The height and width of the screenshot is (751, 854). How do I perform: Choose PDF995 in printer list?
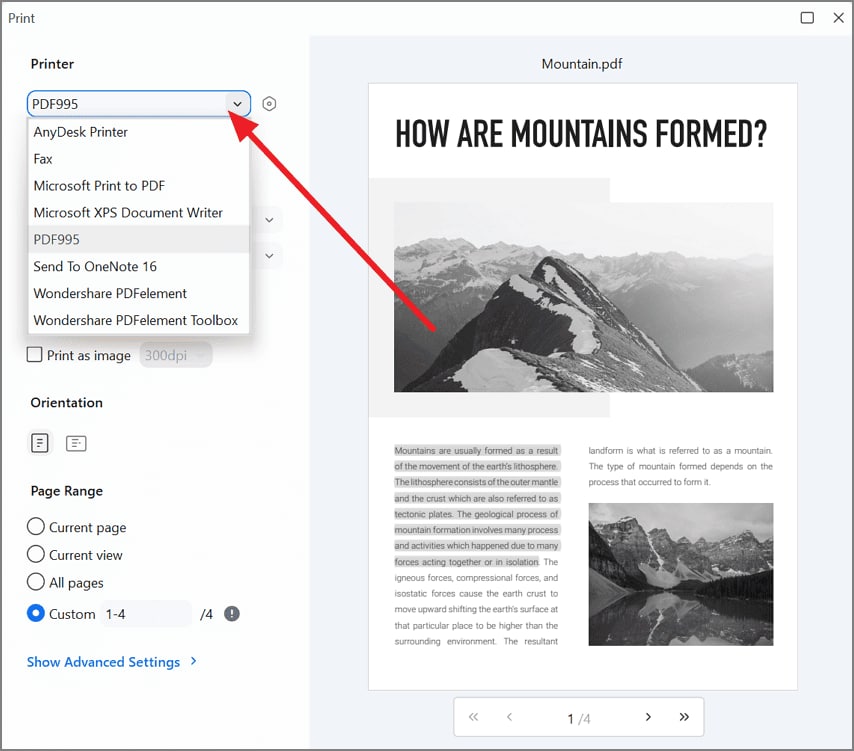138,240
